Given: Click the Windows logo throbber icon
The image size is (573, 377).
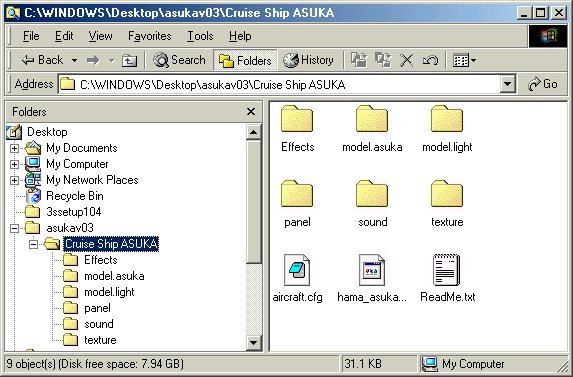Looking at the screenshot, I should [x=547, y=36].
